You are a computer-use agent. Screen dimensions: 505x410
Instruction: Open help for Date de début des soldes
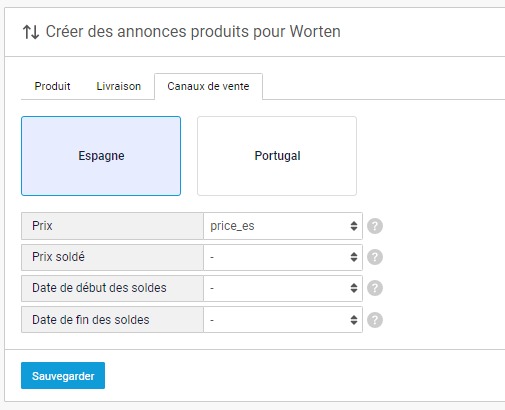tap(375, 288)
